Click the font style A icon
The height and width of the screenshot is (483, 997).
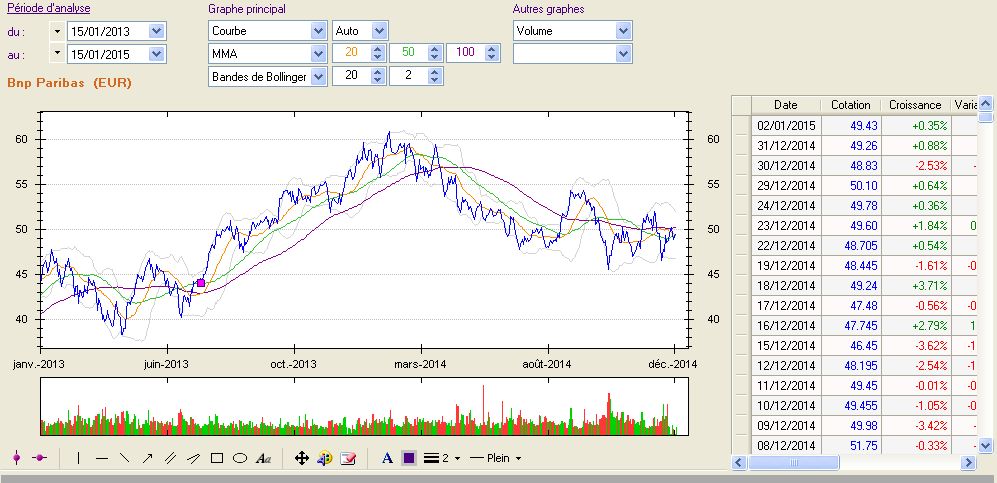(x=387, y=458)
